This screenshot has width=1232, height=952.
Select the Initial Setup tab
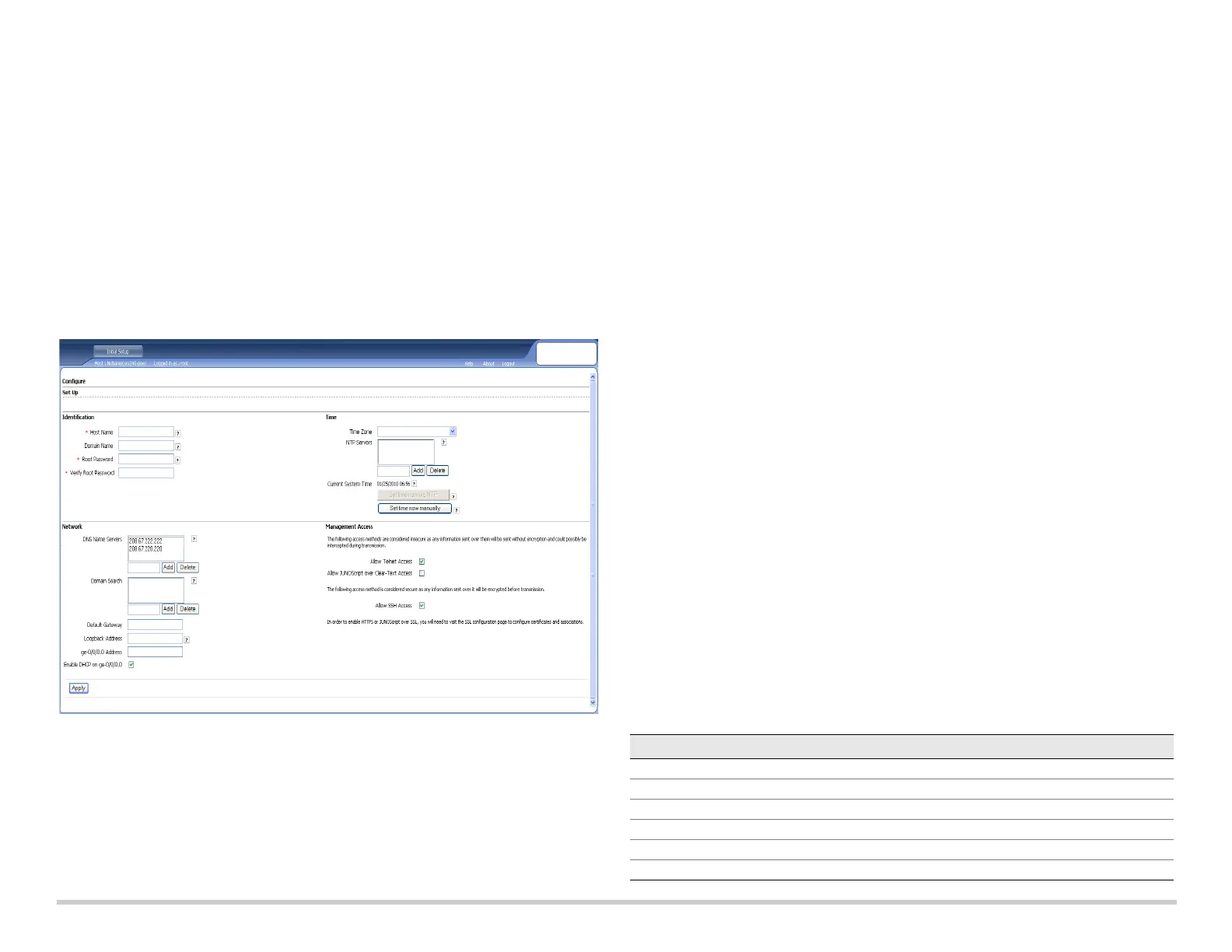tap(118, 352)
